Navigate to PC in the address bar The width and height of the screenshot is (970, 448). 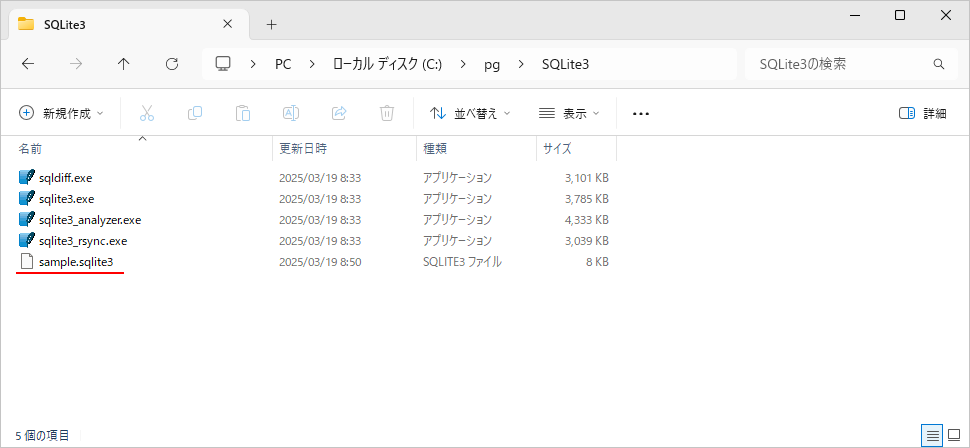click(x=283, y=64)
